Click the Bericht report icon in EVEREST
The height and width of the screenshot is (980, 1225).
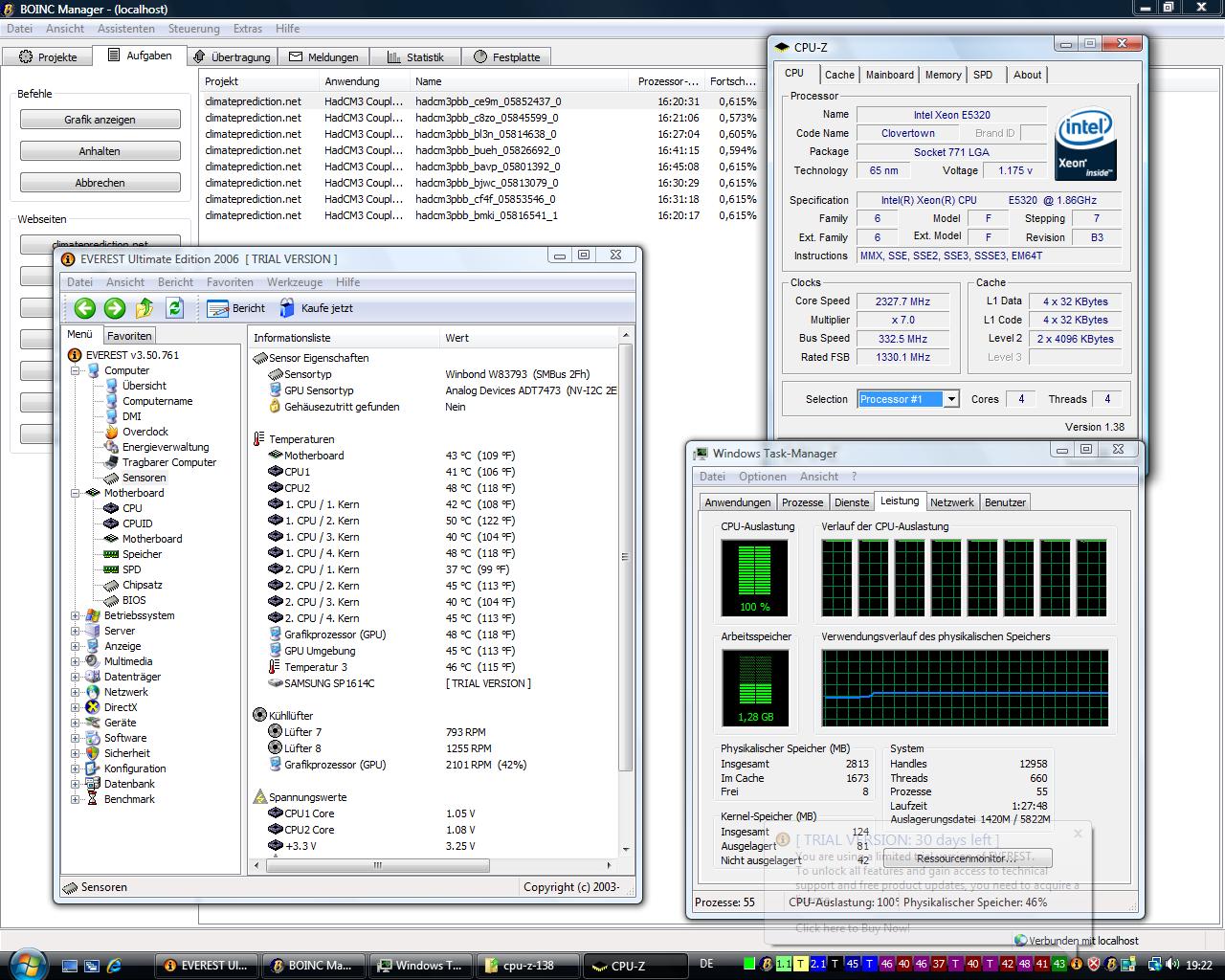[x=218, y=308]
